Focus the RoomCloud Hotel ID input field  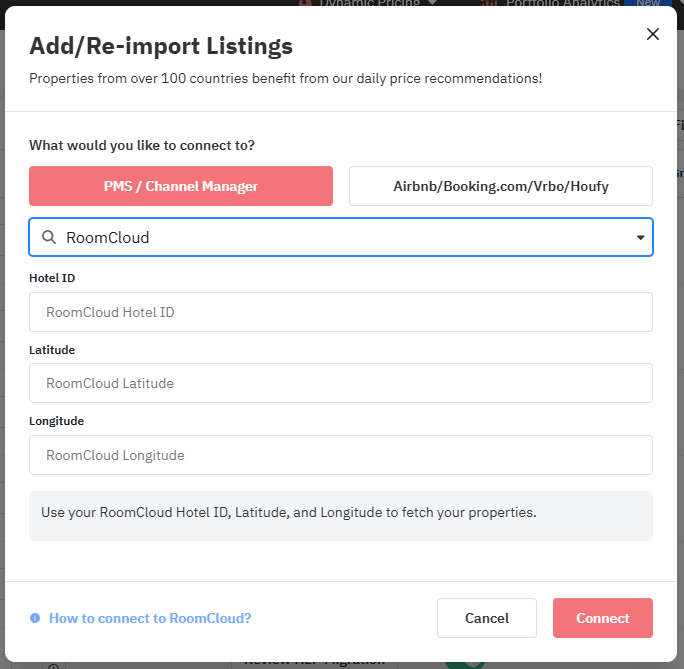(x=340, y=312)
